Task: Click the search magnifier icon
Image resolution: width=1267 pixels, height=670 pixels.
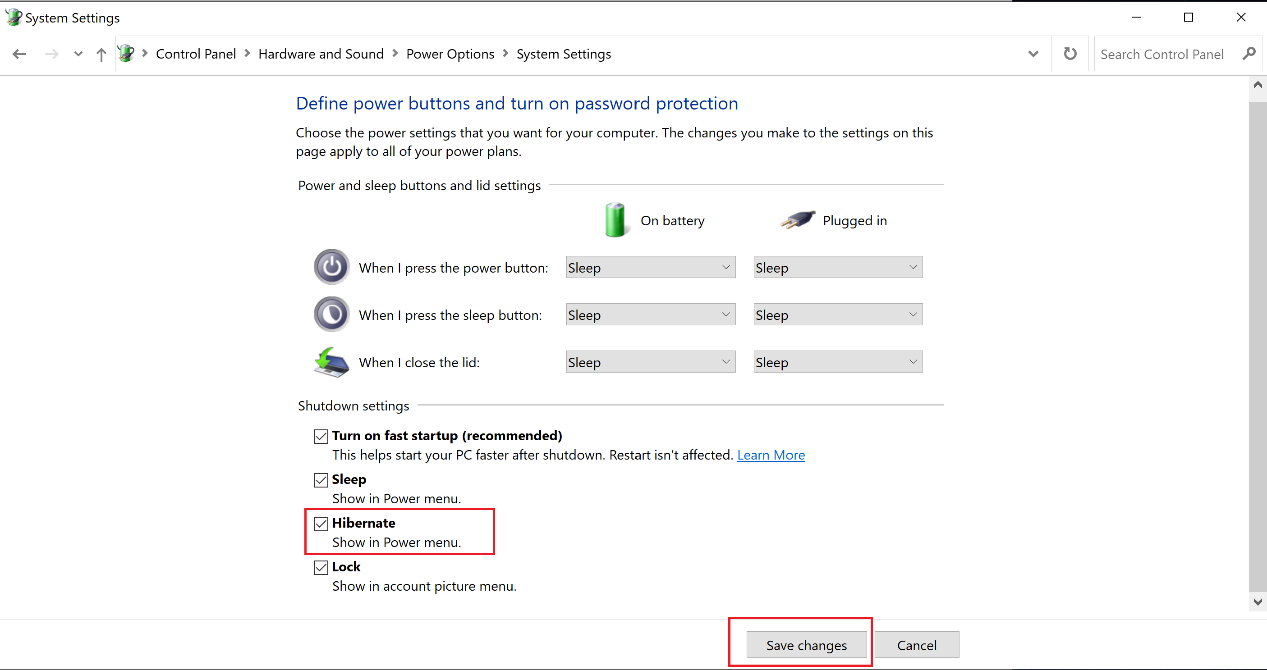Action: click(x=1249, y=54)
